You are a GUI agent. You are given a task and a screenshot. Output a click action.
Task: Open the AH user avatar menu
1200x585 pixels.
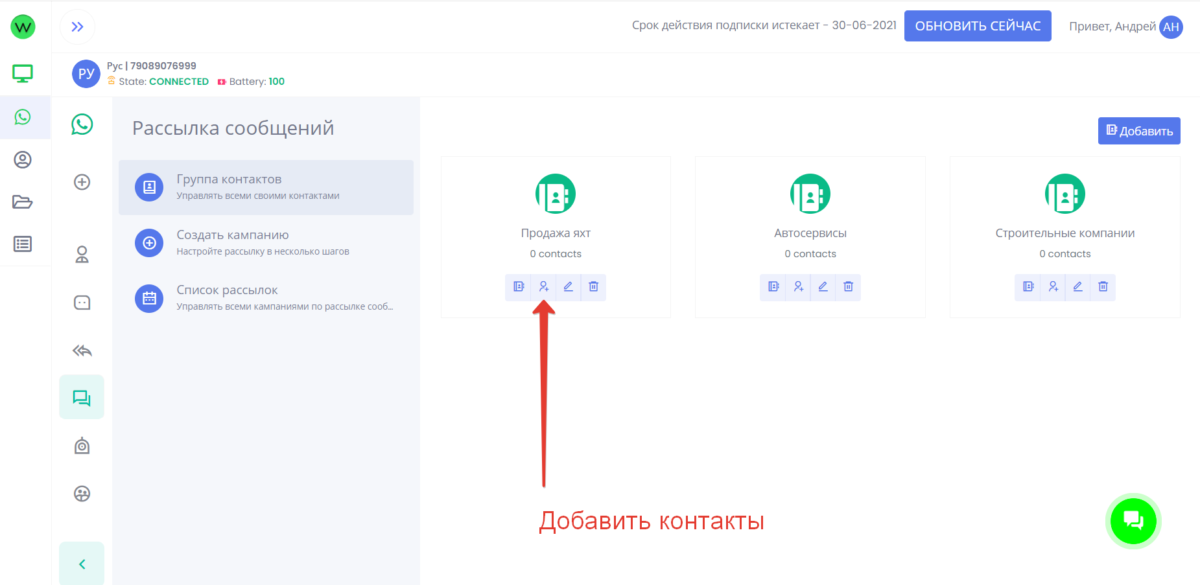pos(1171,27)
